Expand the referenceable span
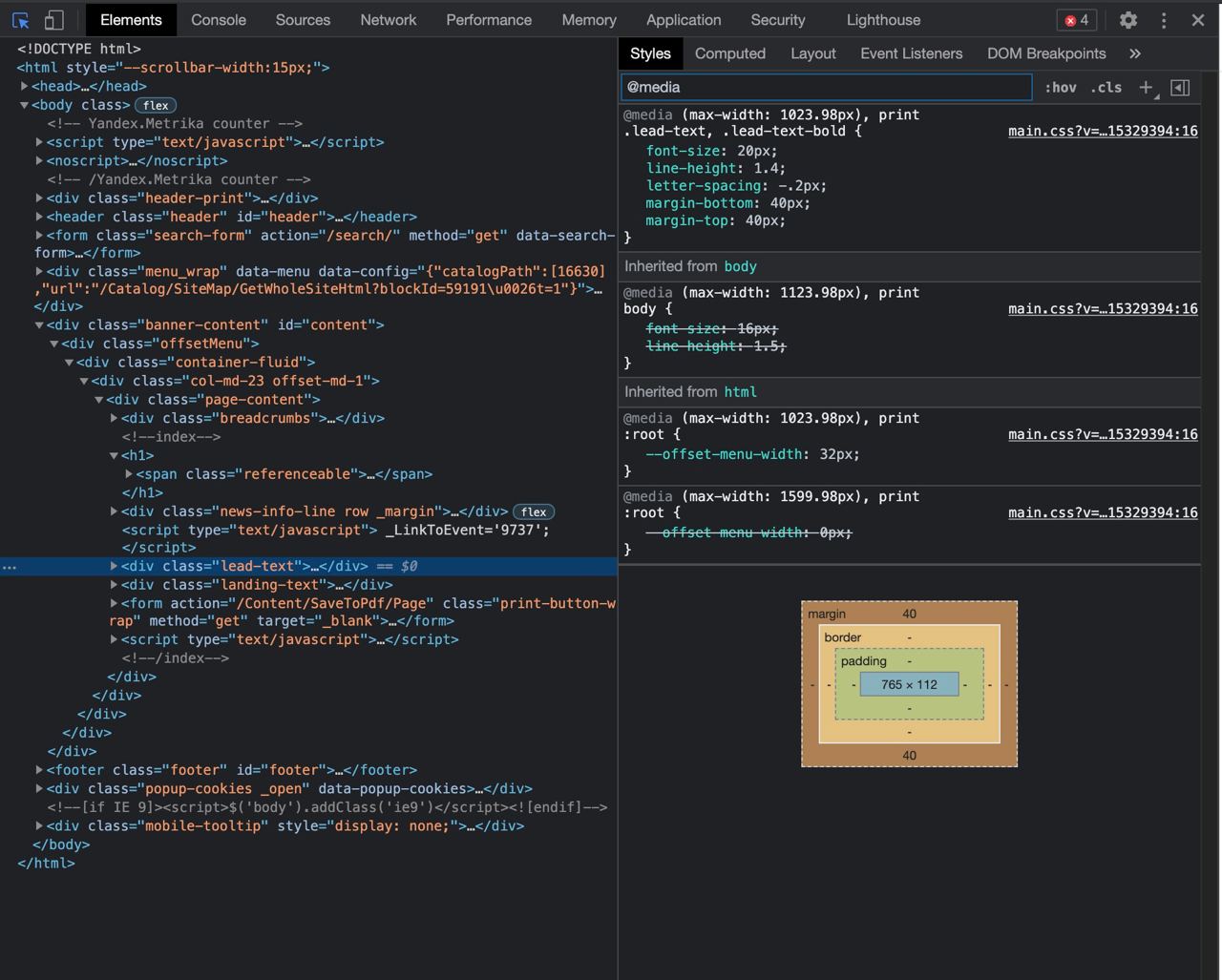This screenshot has width=1222, height=980. click(x=129, y=474)
